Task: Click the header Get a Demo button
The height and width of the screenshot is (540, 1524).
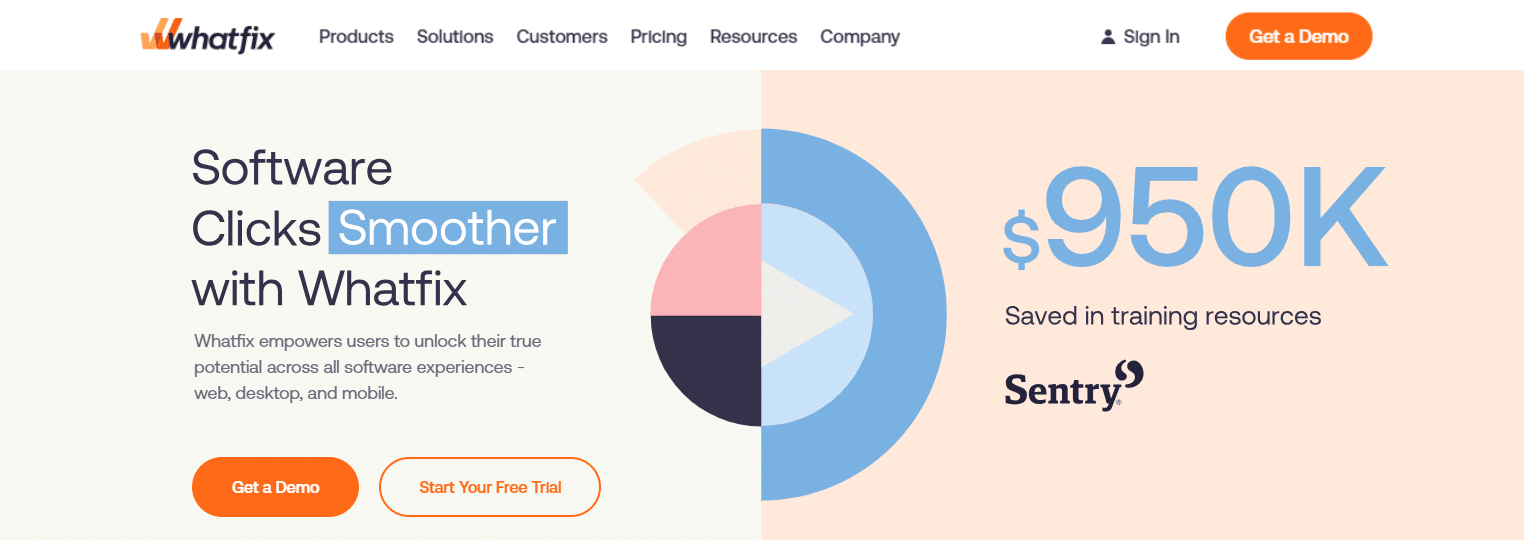Action: (x=1299, y=37)
